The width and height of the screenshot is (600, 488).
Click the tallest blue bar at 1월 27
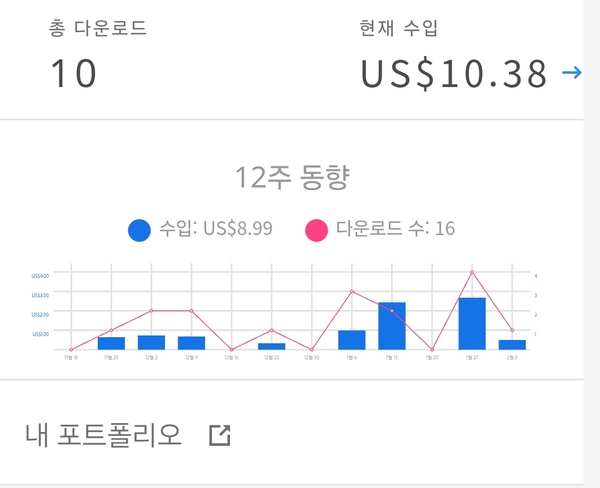pos(472,323)
